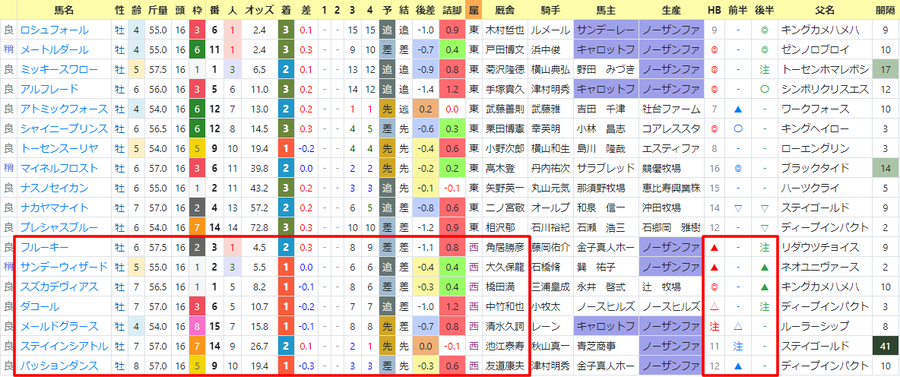Click the ナカヤマナイト horse name
The height and width of the screenshot is (377, 900).
[x=54, y=208]
